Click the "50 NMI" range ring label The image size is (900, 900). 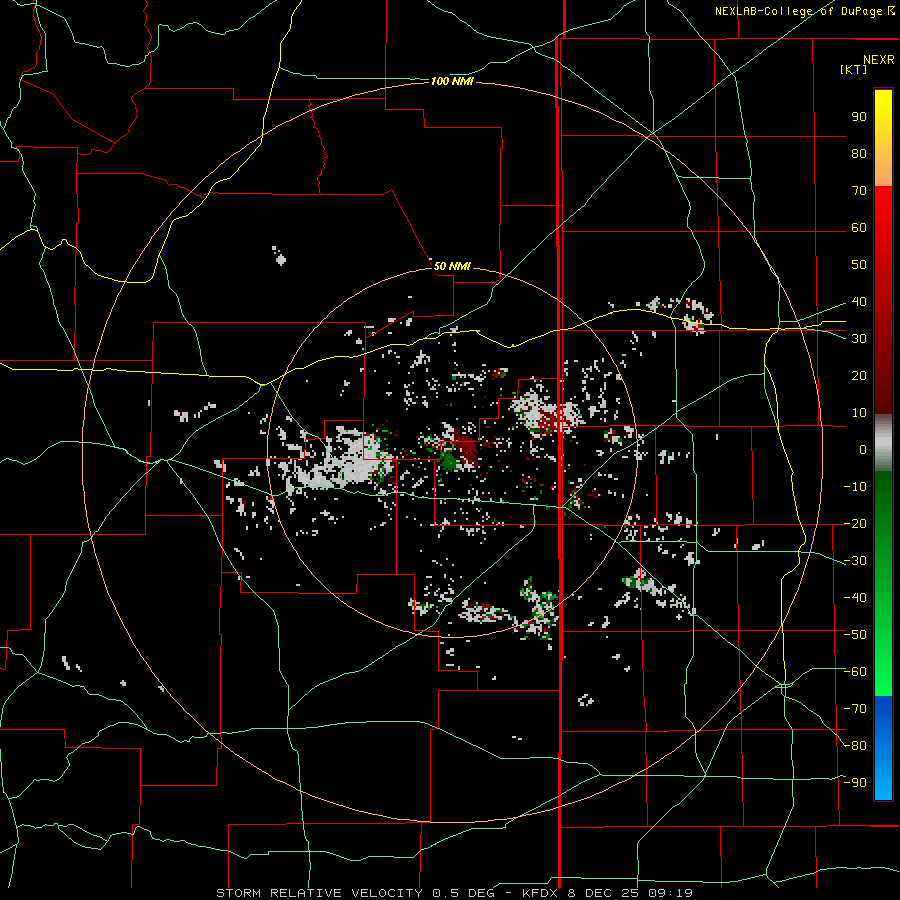click(x=452, y=266)
